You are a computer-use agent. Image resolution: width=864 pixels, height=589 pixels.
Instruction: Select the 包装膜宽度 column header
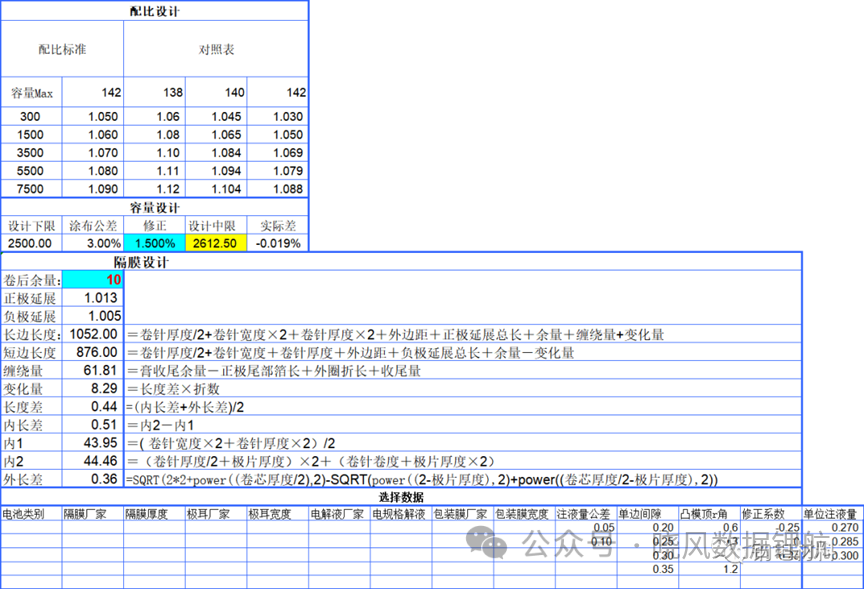pyautogui.click(x=524, y=514)
